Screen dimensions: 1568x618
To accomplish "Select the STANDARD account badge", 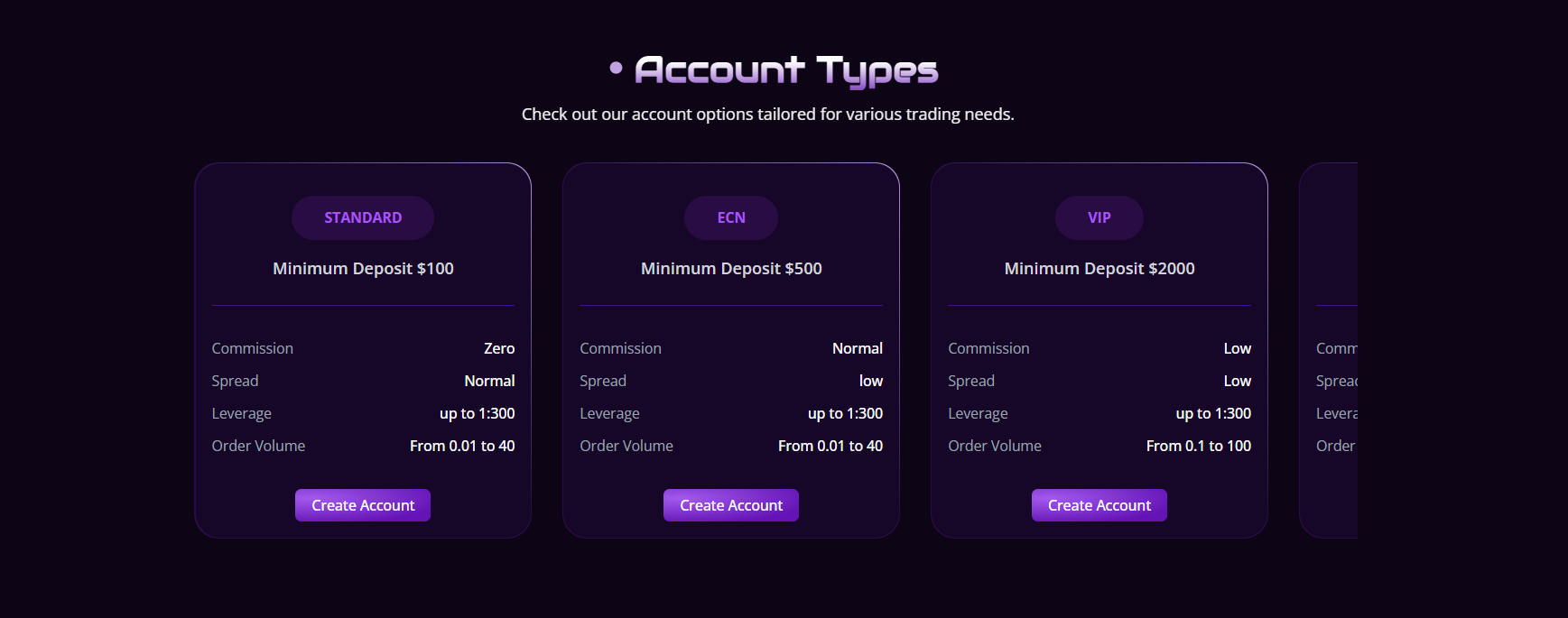I will [x=363, y=217].
